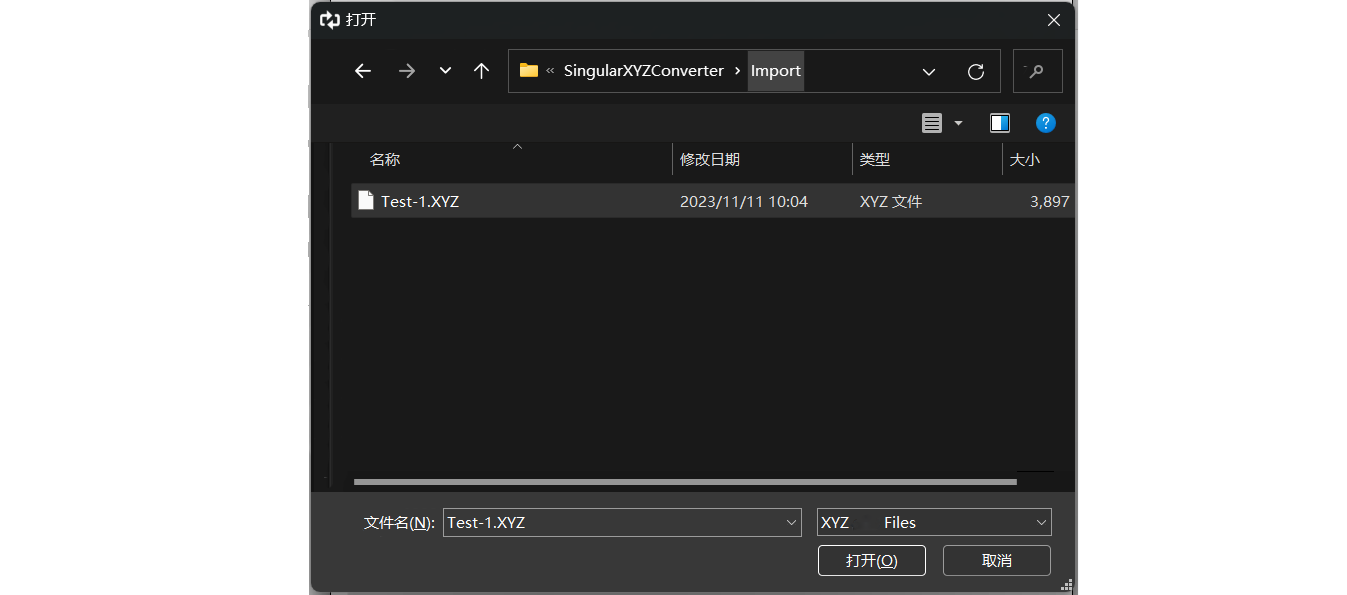Click the 3,897 size value

point(1050,201)
